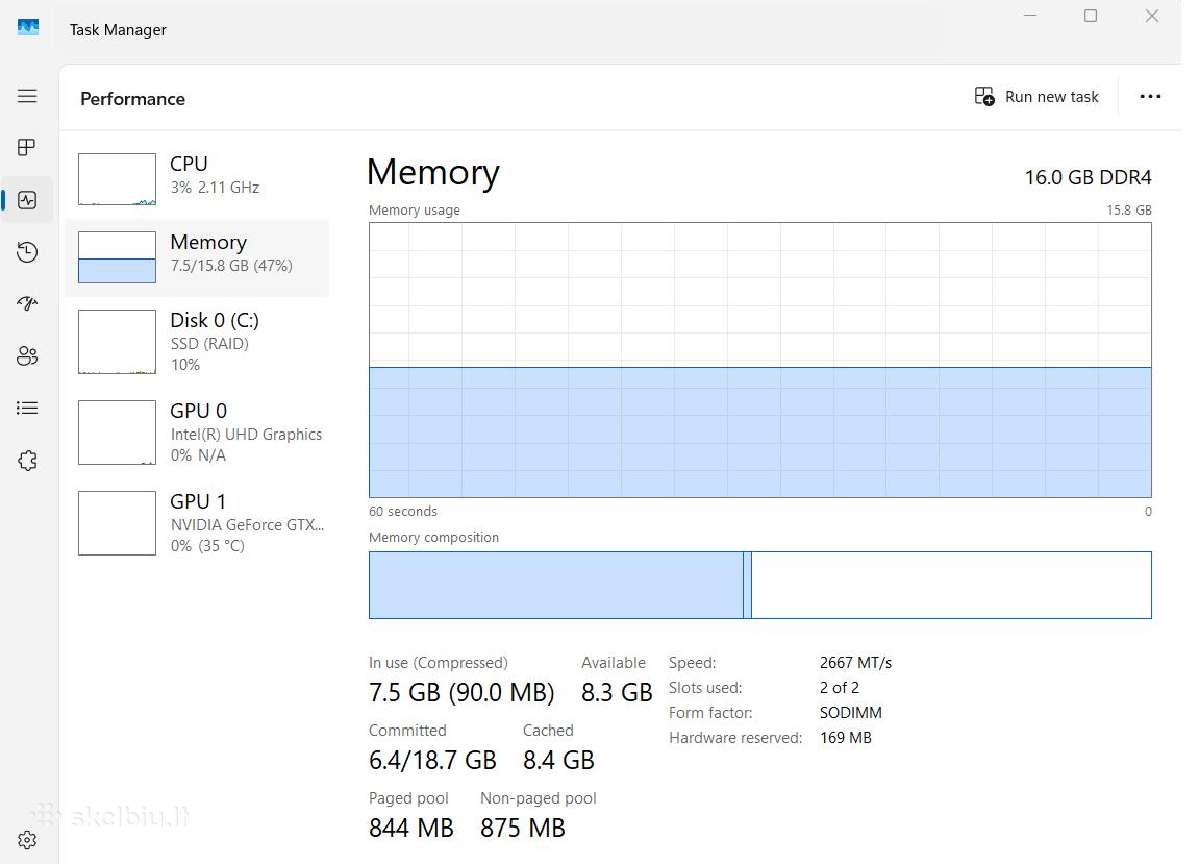Click the Cached value 8.4 GB
This screenshot has height=864, width=1200.
(x=559, y=760)
